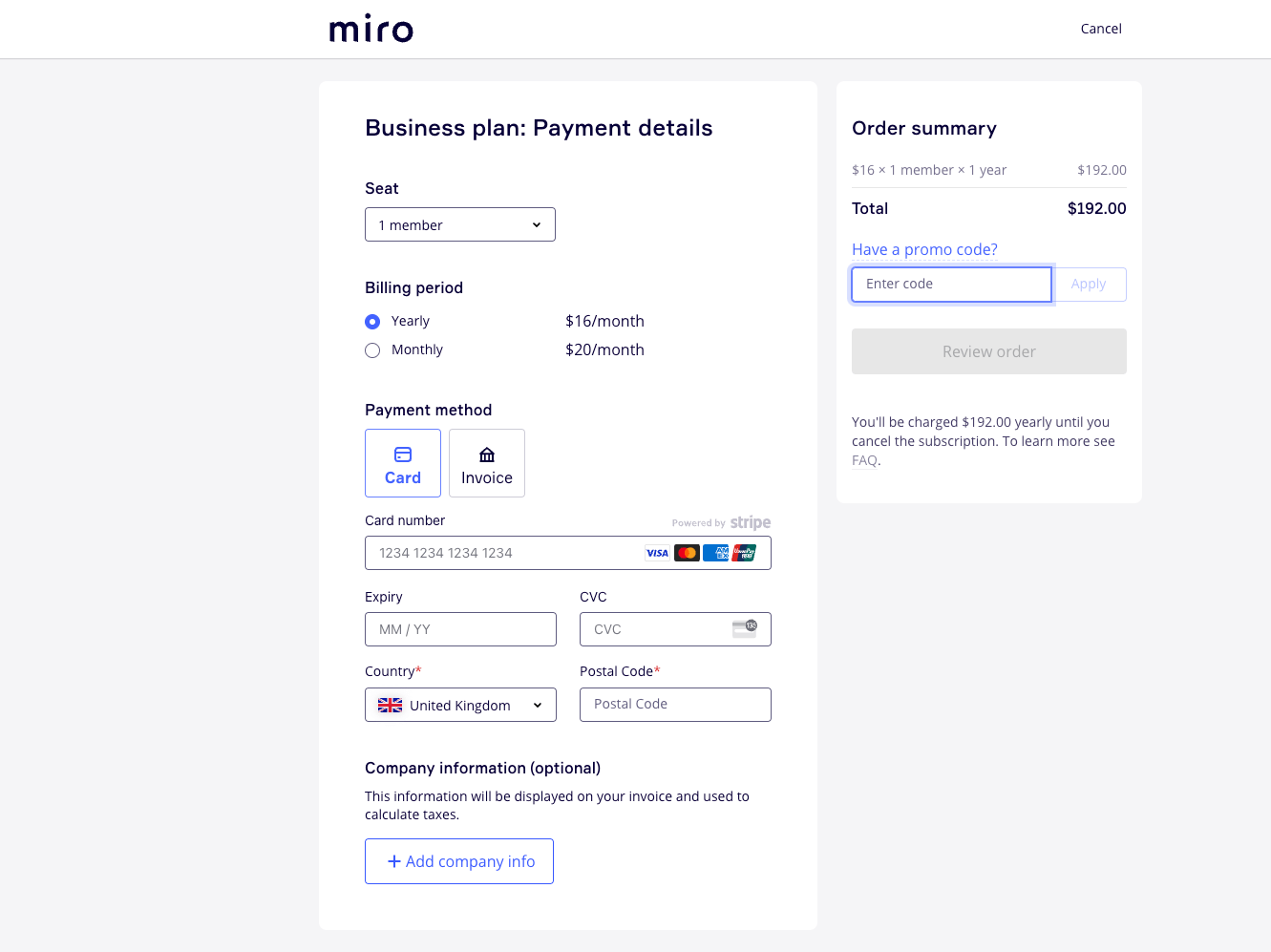This screenshot has width=1271, height=952.
Task: Select the Monthly billing option
Action: tap(371, 349)
